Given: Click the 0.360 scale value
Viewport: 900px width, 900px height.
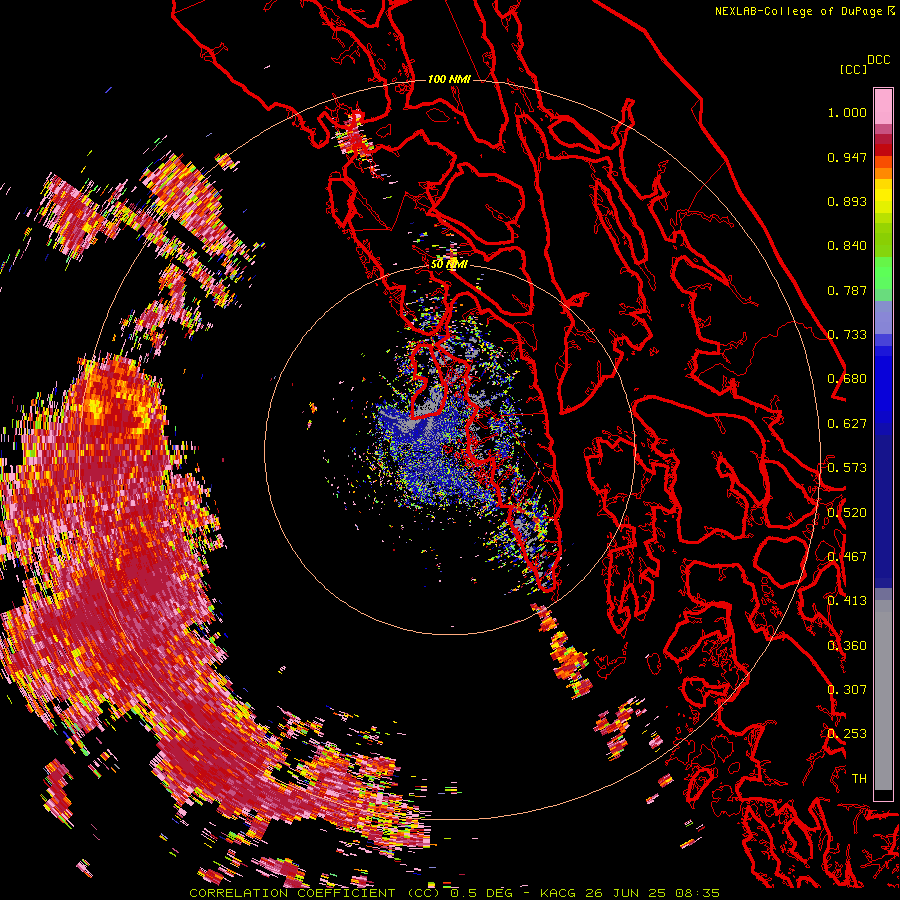Looking at the screenshot, I should (847, 646).
